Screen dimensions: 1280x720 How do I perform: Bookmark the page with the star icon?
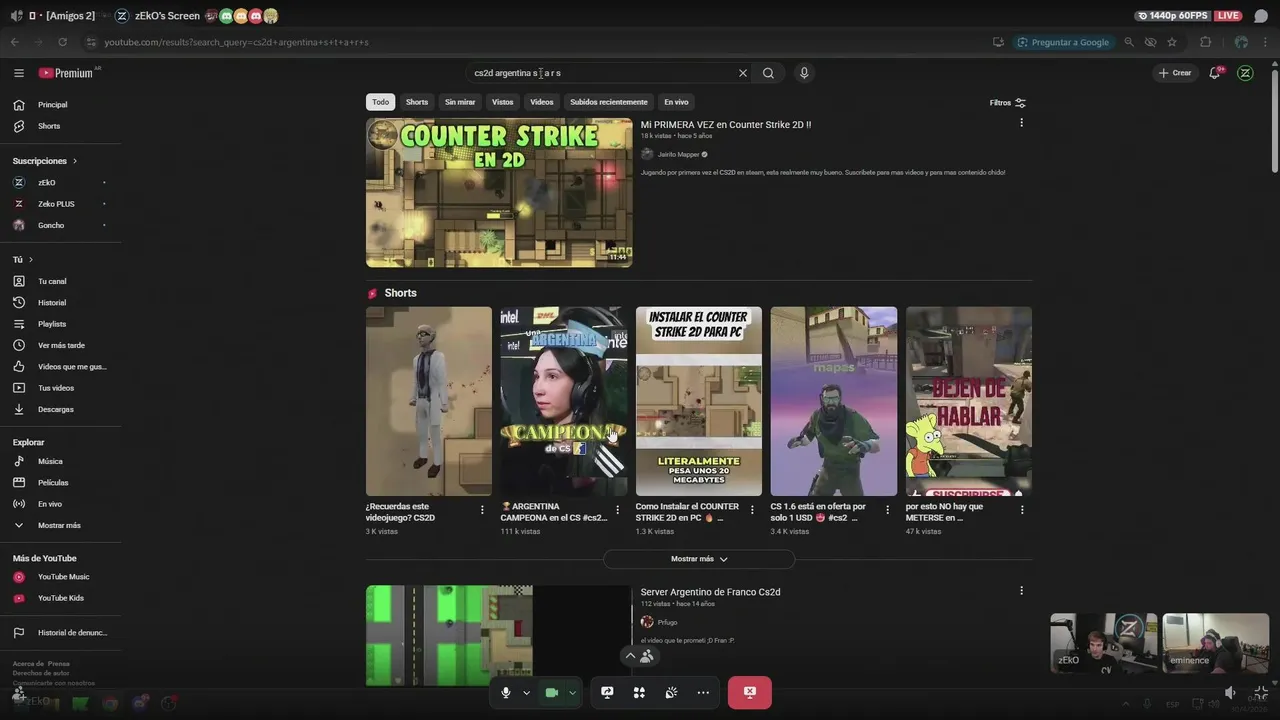click(x=1172, y=42)
